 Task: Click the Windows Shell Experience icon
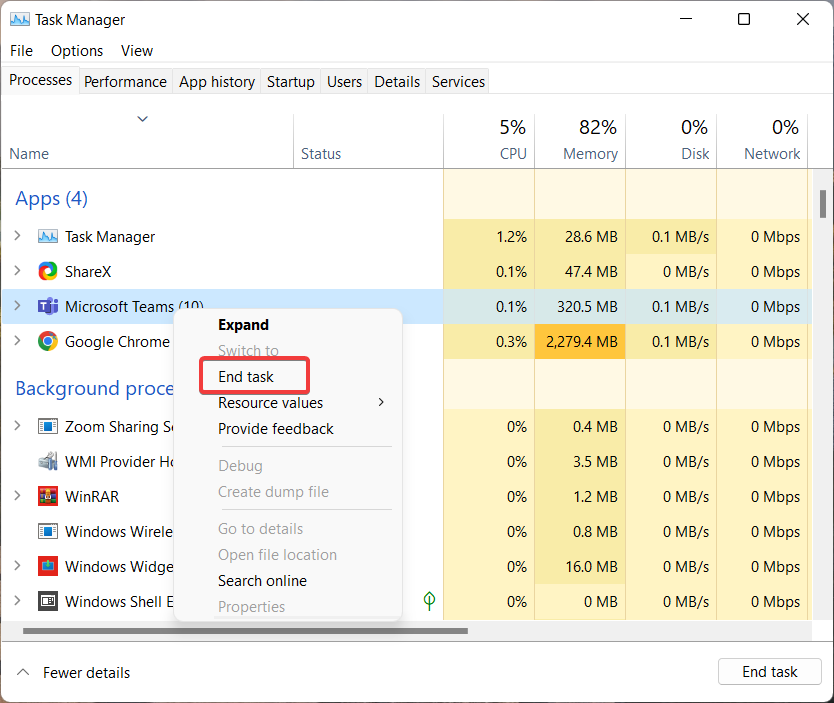pos(48,601)
